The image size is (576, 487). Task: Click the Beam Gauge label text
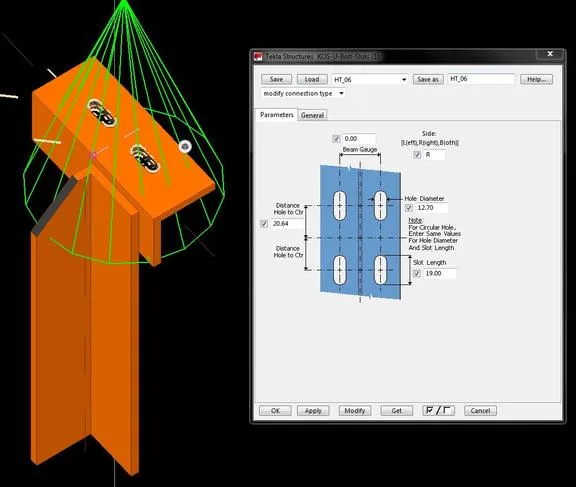click(x=360, y=149)
